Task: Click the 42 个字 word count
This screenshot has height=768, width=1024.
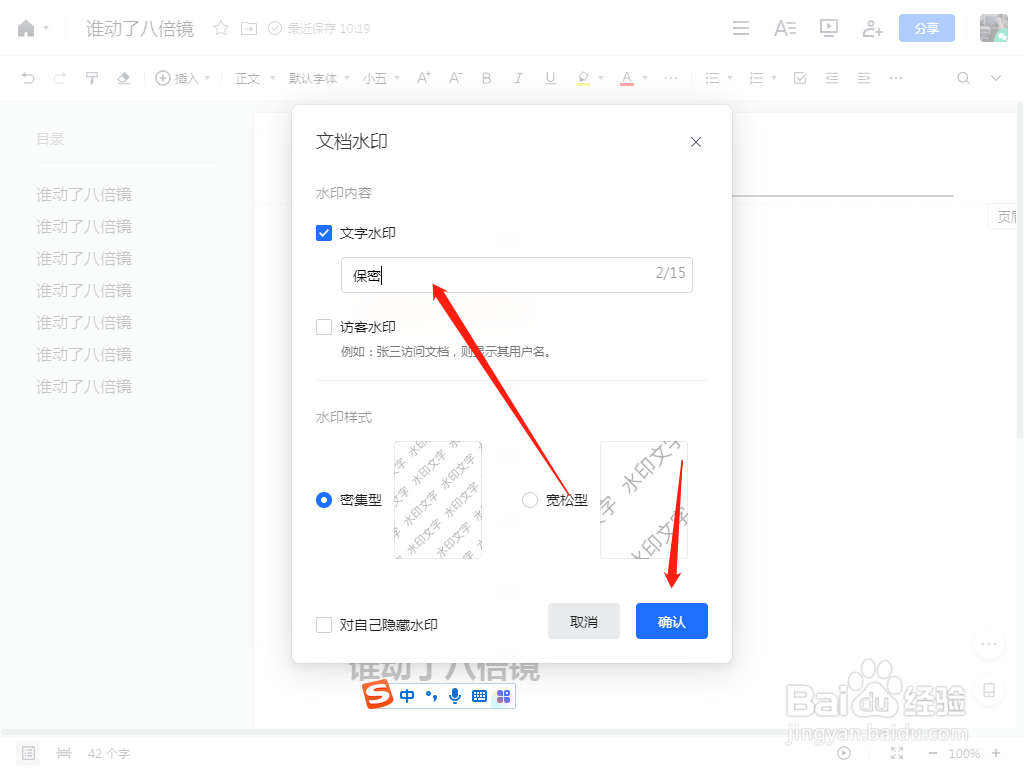Action: coord(109,754)
